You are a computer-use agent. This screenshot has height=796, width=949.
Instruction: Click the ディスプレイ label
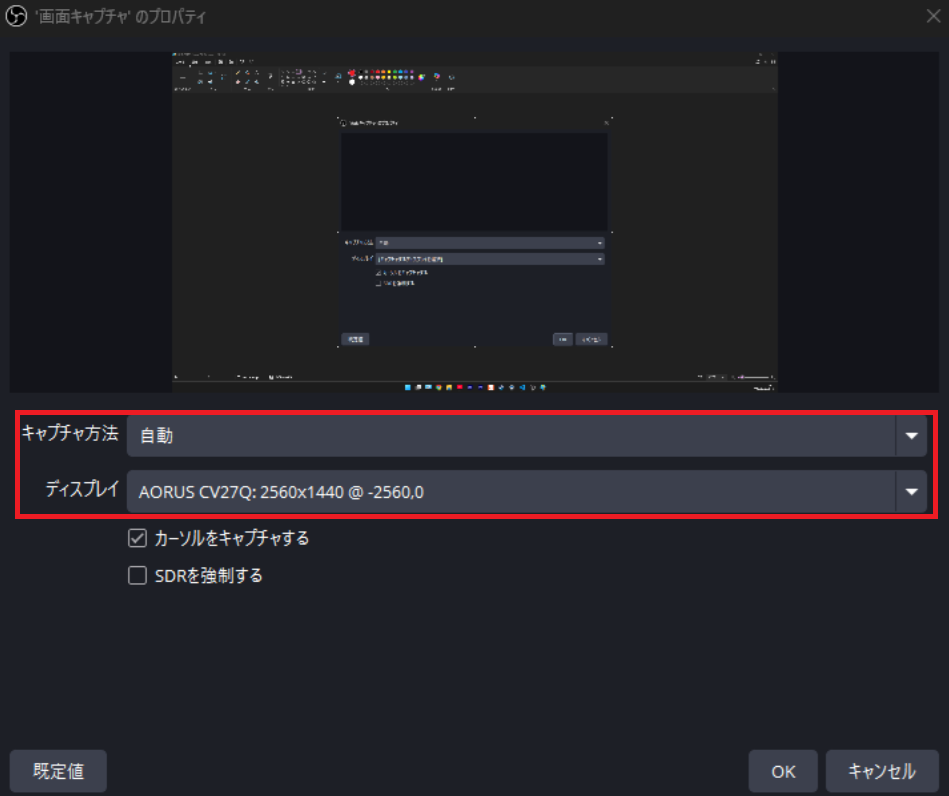pos(82,490)
